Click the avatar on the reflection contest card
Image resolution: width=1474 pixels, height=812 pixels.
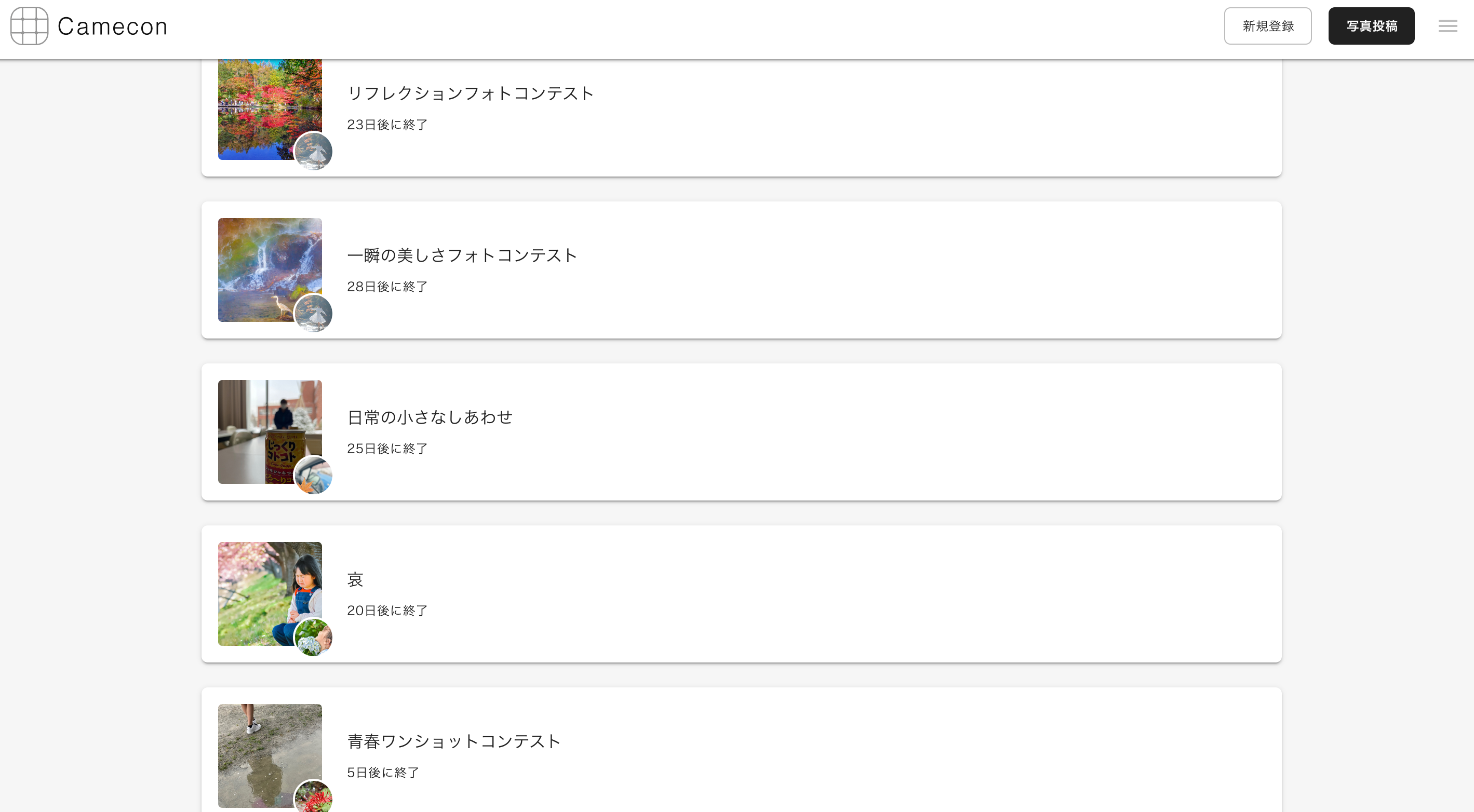(x=313, y=152)
